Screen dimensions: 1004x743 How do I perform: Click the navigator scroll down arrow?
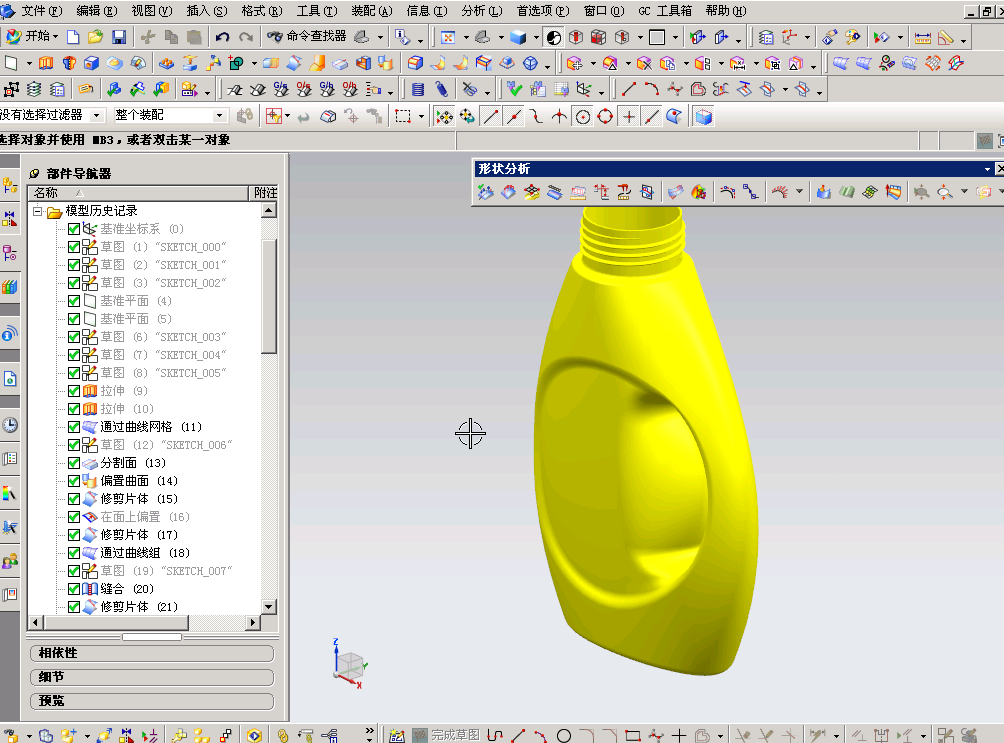point(269,607)
